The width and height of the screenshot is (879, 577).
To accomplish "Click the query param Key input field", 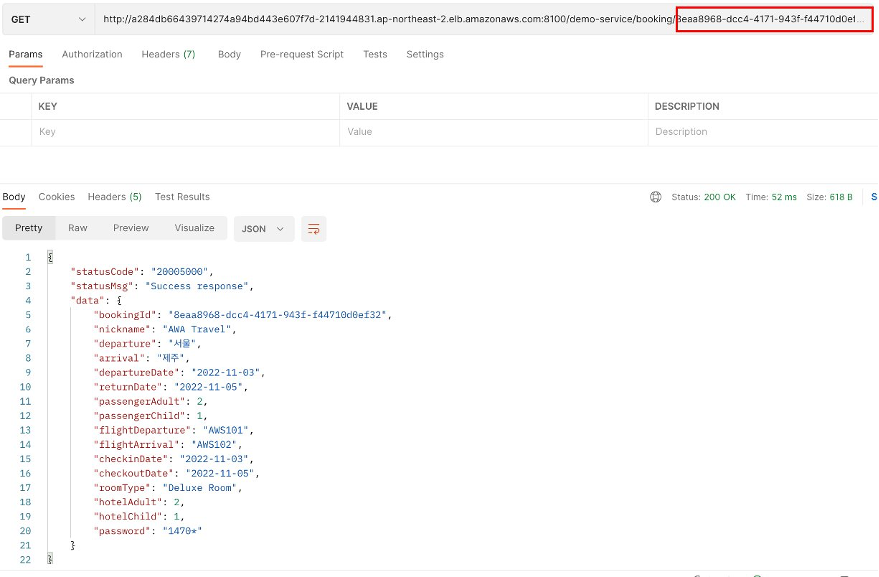I will (x=185, y=132).
